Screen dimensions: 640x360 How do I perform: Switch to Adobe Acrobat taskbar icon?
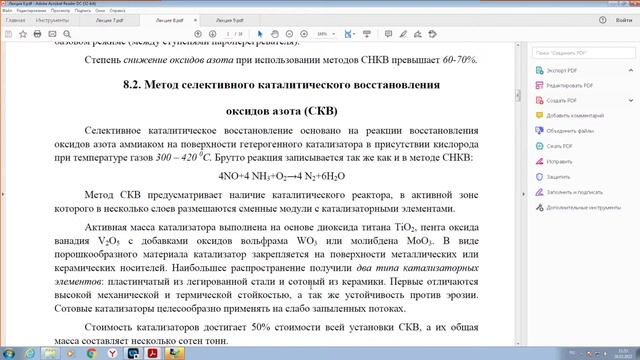coord(153,353)
